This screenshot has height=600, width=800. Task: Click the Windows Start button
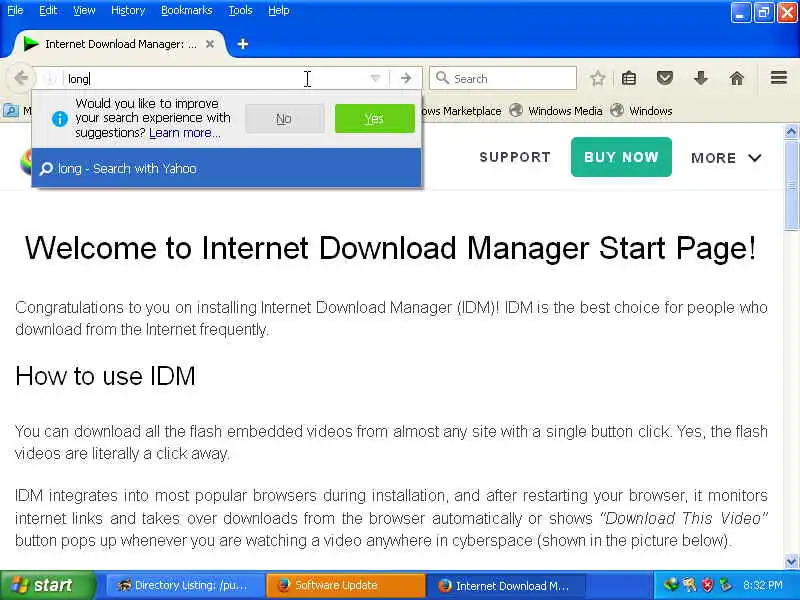(x=47, y=585)
